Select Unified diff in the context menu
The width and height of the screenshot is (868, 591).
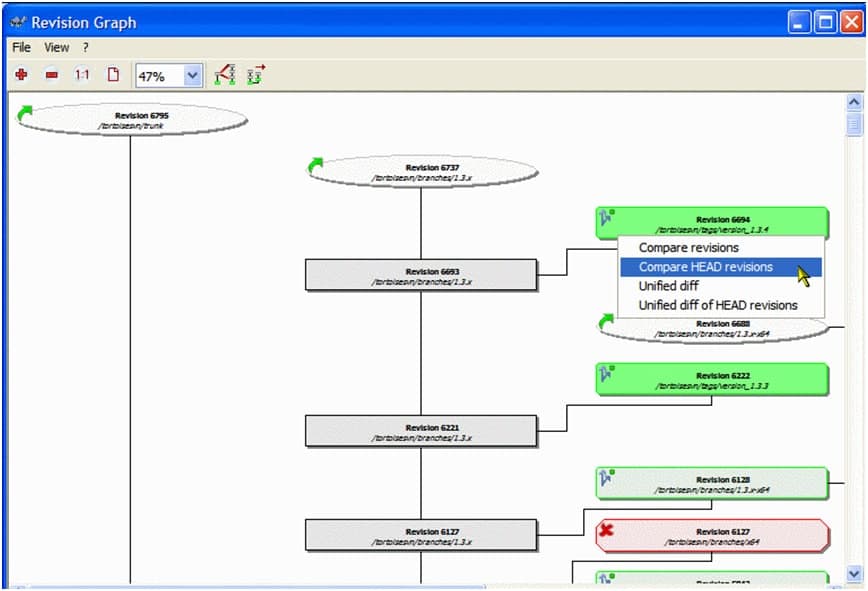click(x=669, y=286)
